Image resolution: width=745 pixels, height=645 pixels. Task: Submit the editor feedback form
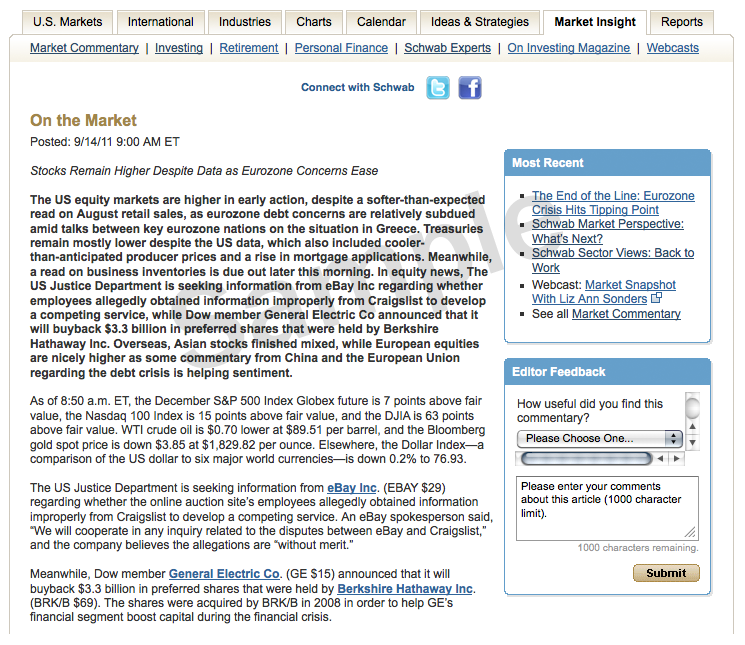[x=666, y=573]
